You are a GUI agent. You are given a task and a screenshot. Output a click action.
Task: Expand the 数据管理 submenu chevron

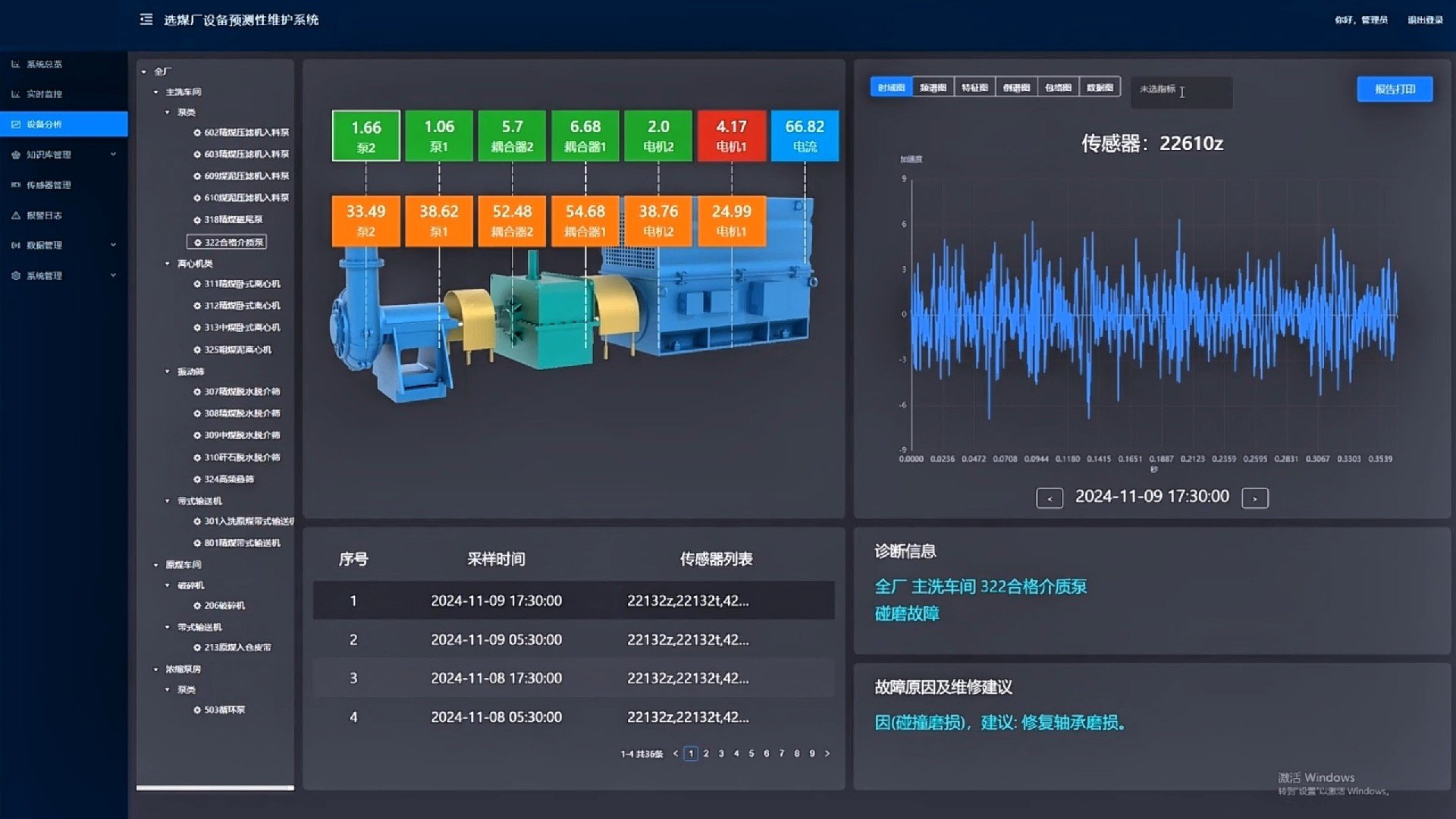tap(113, 245)
